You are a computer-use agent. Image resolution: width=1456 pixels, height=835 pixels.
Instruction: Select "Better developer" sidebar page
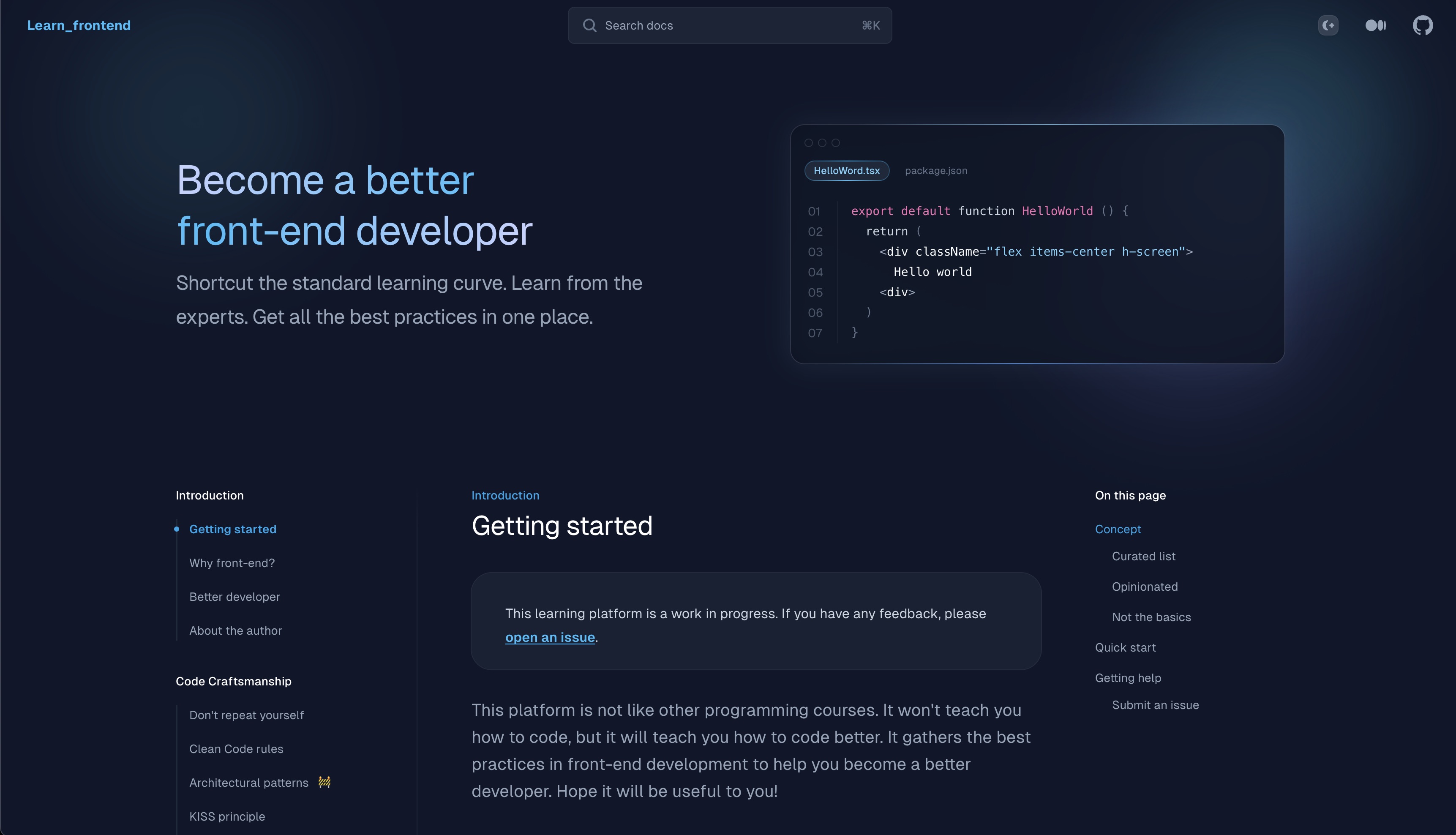coord(234,597)
